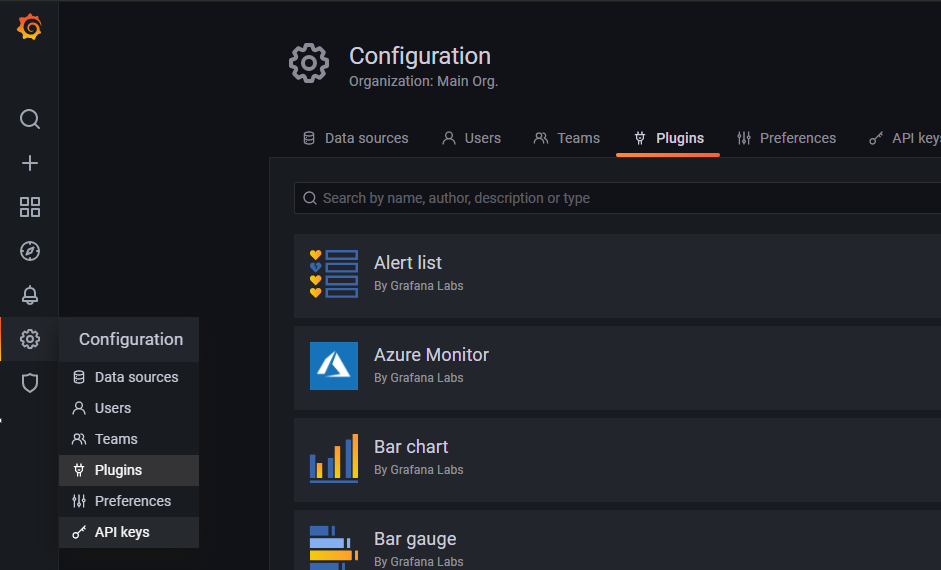Open the search magnifier in sidebar

29,119
